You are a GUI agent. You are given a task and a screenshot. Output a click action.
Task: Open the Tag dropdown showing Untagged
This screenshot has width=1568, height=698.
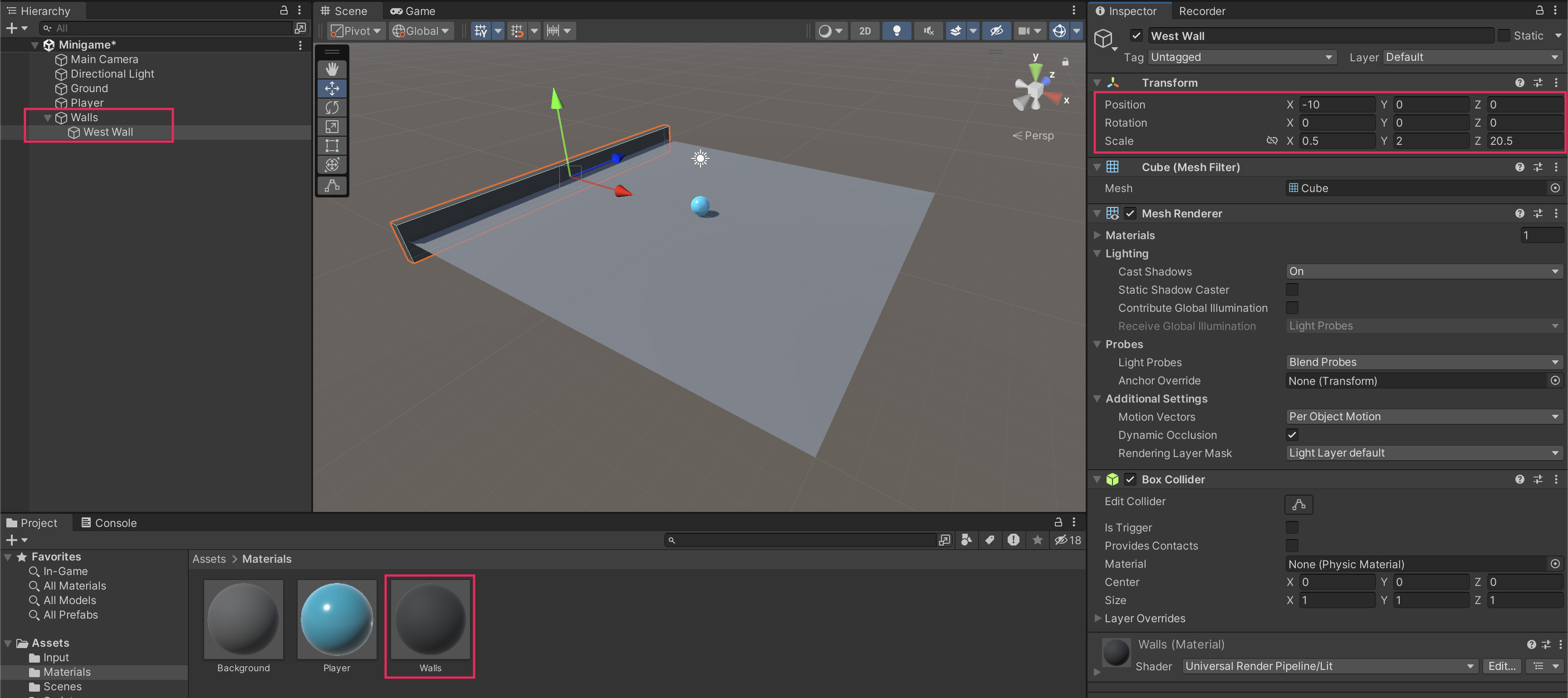coord(1241,57)
